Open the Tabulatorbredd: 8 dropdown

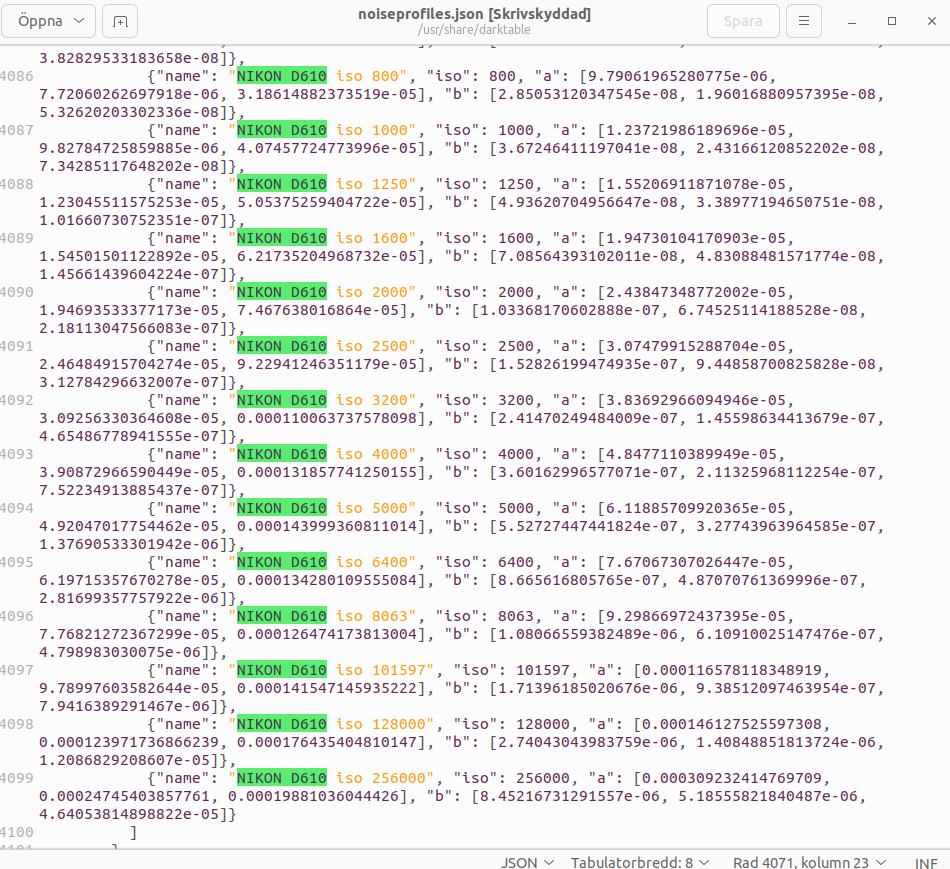[640, 862]
